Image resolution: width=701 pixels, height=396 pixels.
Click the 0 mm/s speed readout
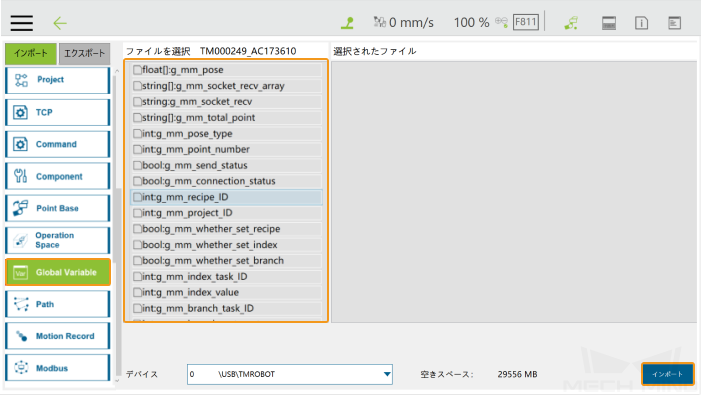(x=411, y=22)
